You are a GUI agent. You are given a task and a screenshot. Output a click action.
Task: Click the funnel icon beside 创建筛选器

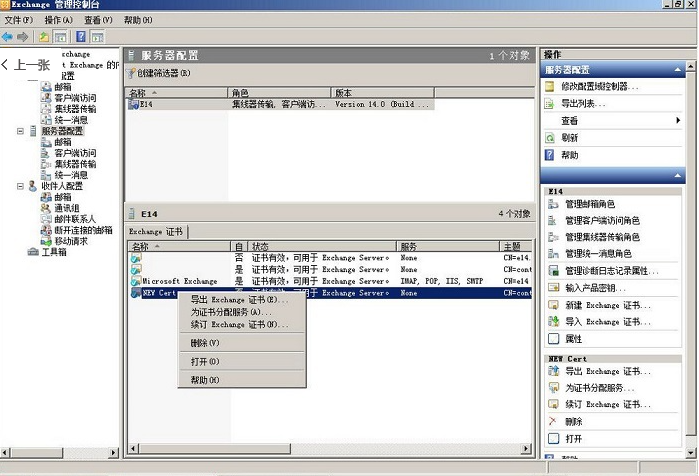130,74
